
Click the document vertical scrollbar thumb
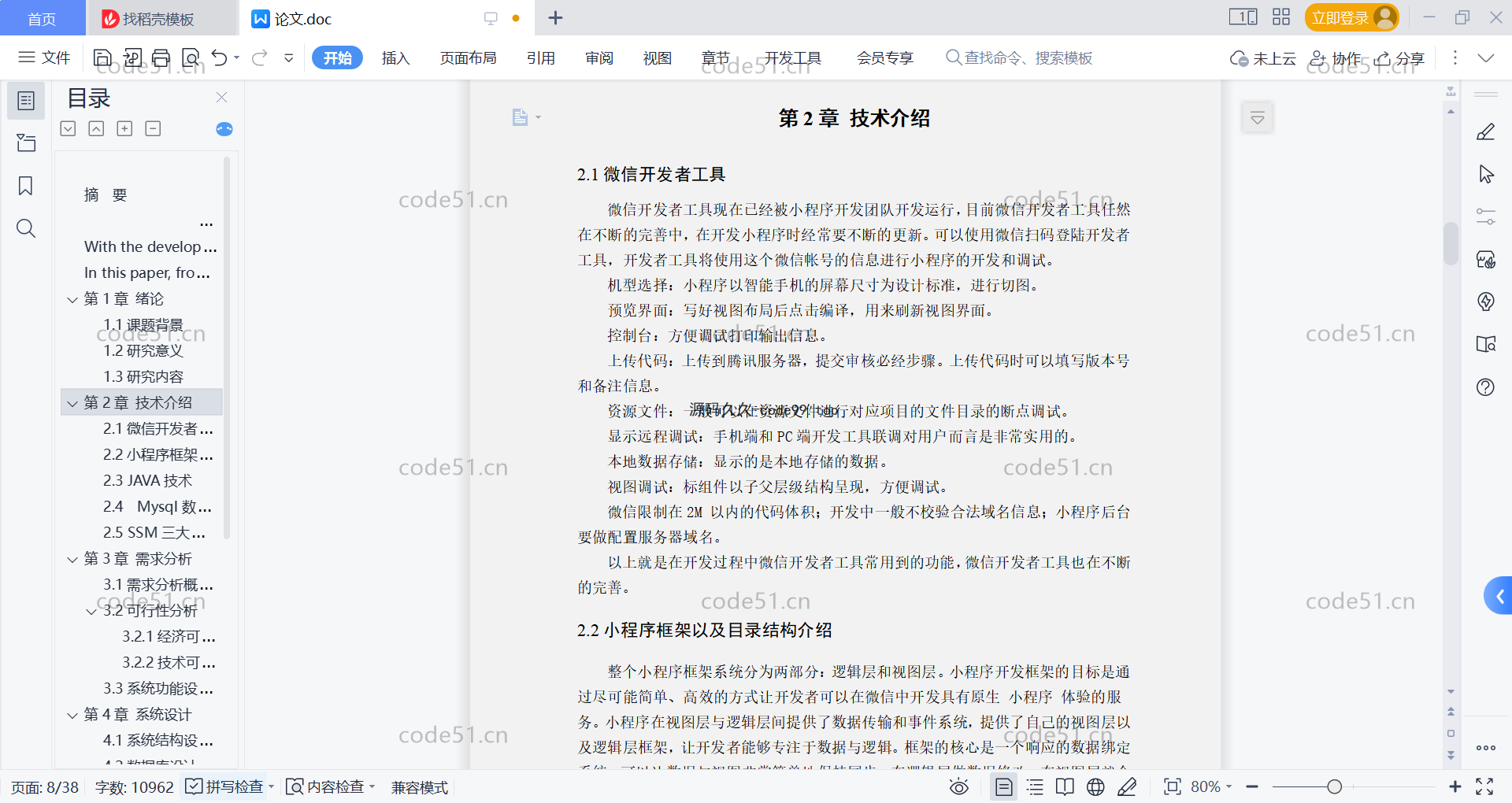coord(1451,244)
